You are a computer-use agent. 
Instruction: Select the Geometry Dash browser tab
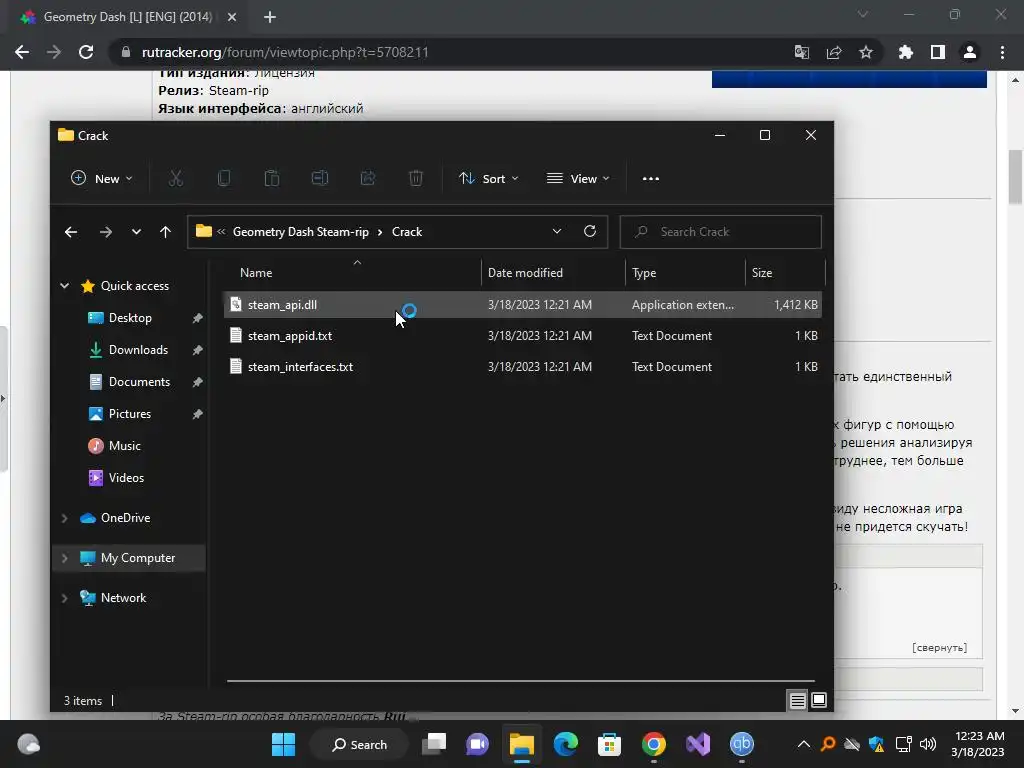pyautogui.click(x=129, y=17)
